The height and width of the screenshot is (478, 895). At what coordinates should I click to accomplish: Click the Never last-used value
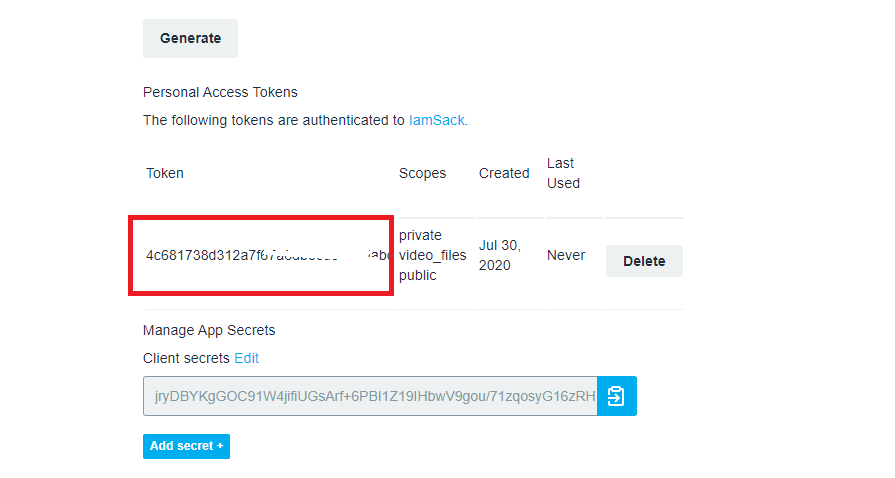coord(566,255)
